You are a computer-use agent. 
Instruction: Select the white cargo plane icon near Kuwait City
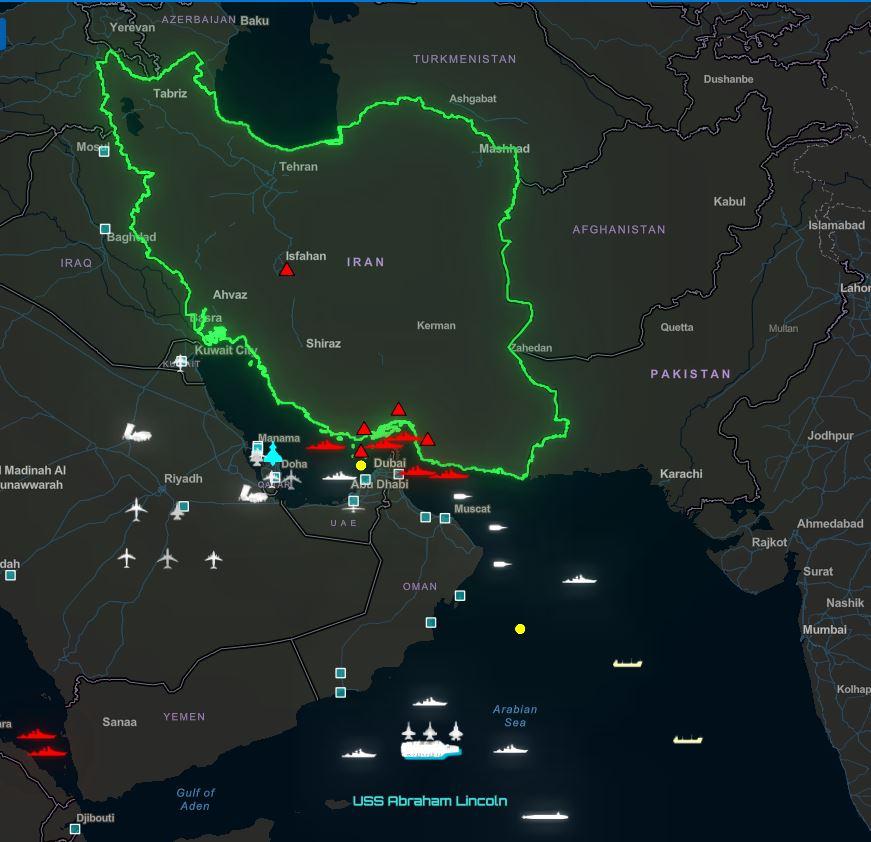[x=135, y=434]
